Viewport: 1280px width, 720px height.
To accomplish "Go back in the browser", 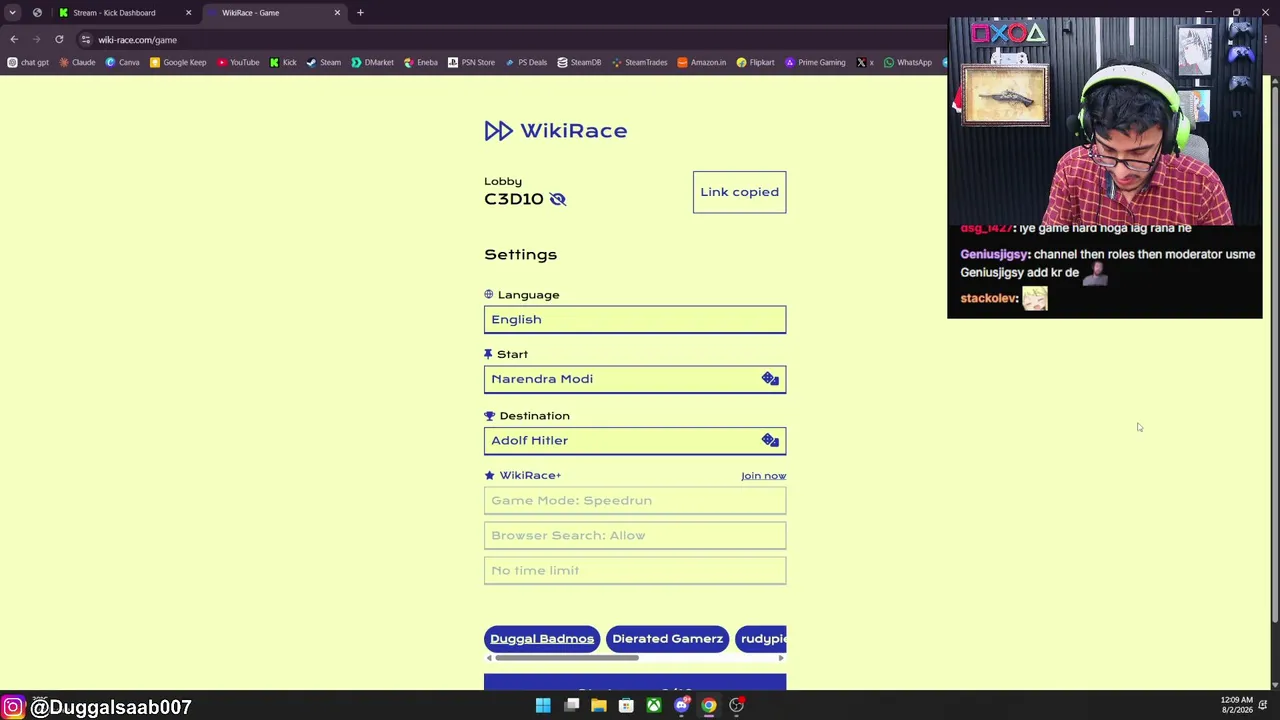I will pos(14,40).
